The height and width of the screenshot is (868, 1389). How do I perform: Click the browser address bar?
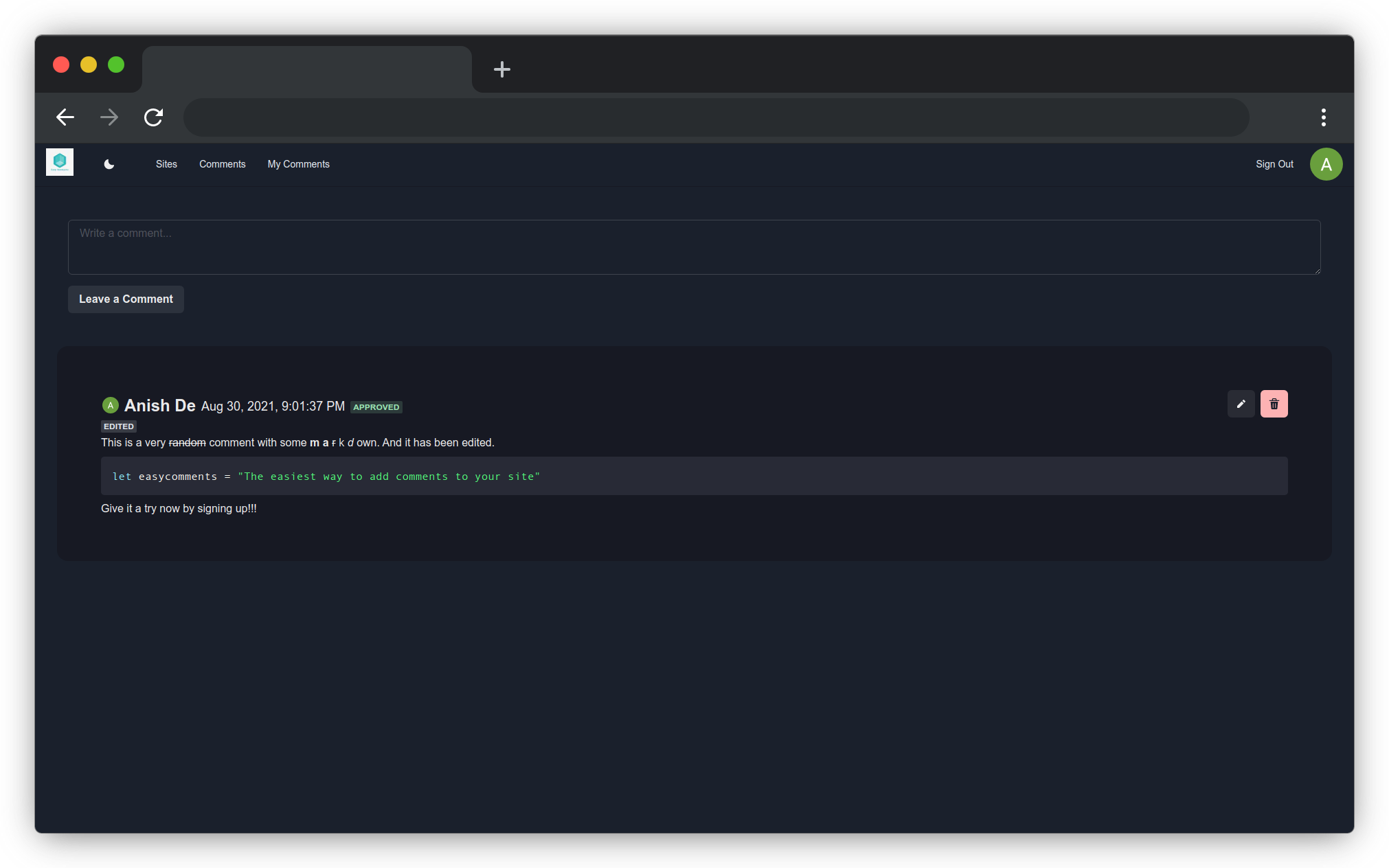(714, 117)
